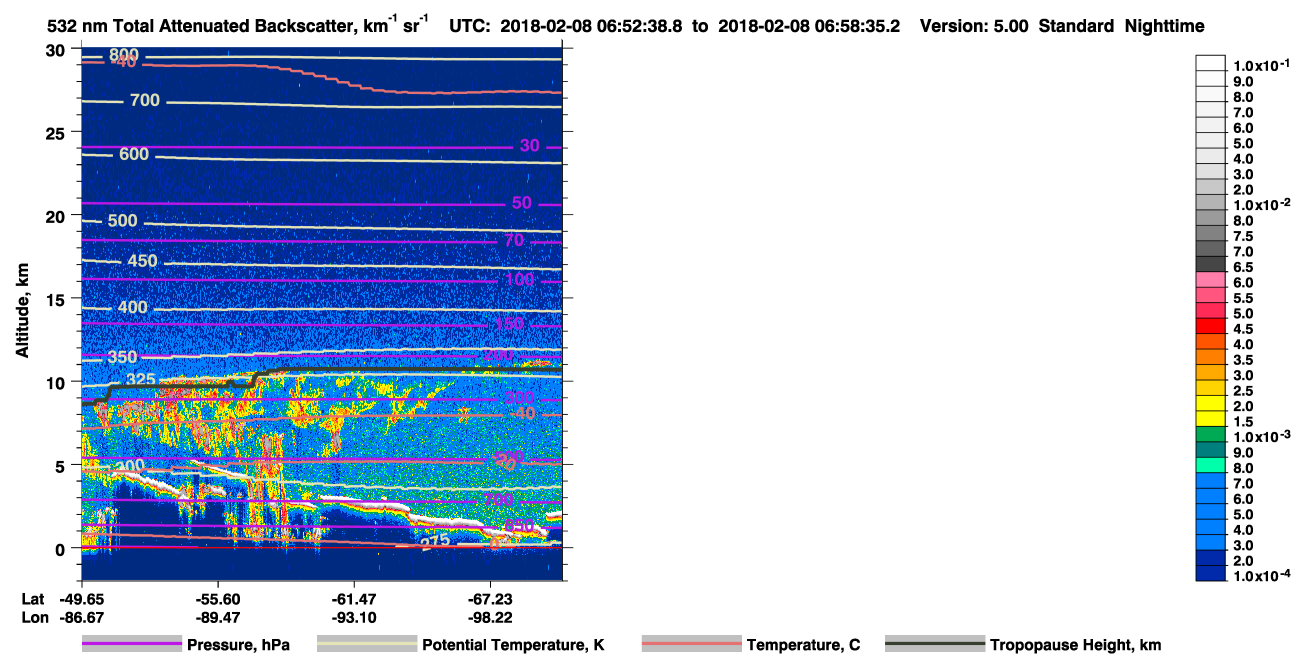Click the altitude axis tick label 25
Viewport: 1300px width, 667px height.
pyautogui.click(x=57, y=132)
